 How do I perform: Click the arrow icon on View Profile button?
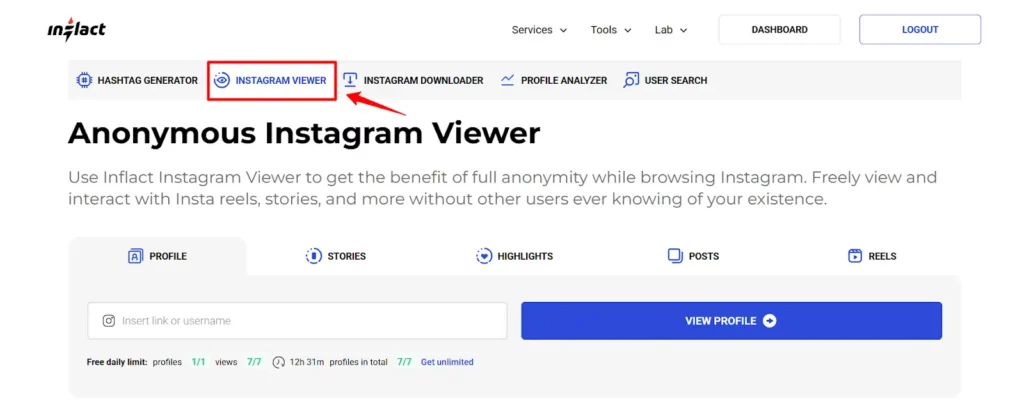[x=770, y=321]
